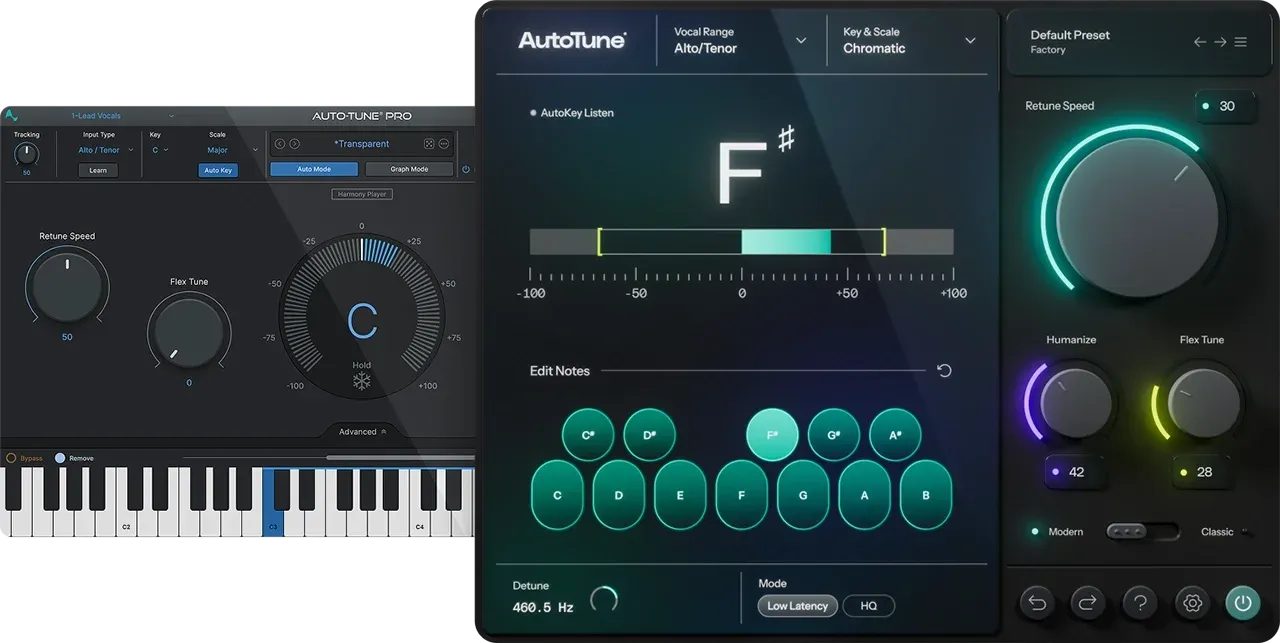Reset Edit Notes with the circular arrow icon
This screenshot has height=643, width=1280.
944,371
